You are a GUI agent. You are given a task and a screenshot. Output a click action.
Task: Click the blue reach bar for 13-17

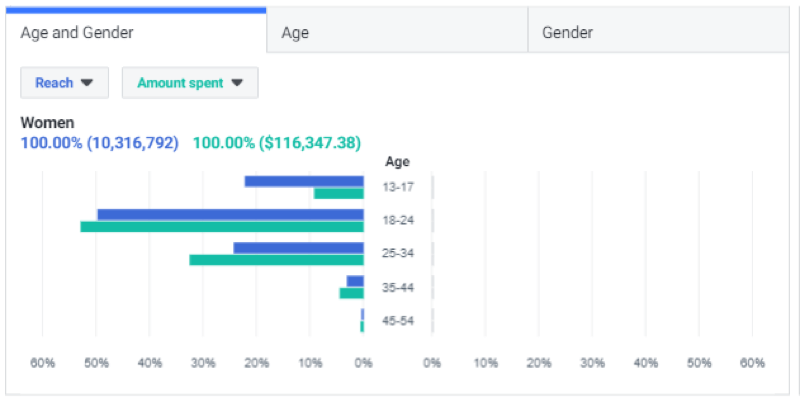[303, 181]
